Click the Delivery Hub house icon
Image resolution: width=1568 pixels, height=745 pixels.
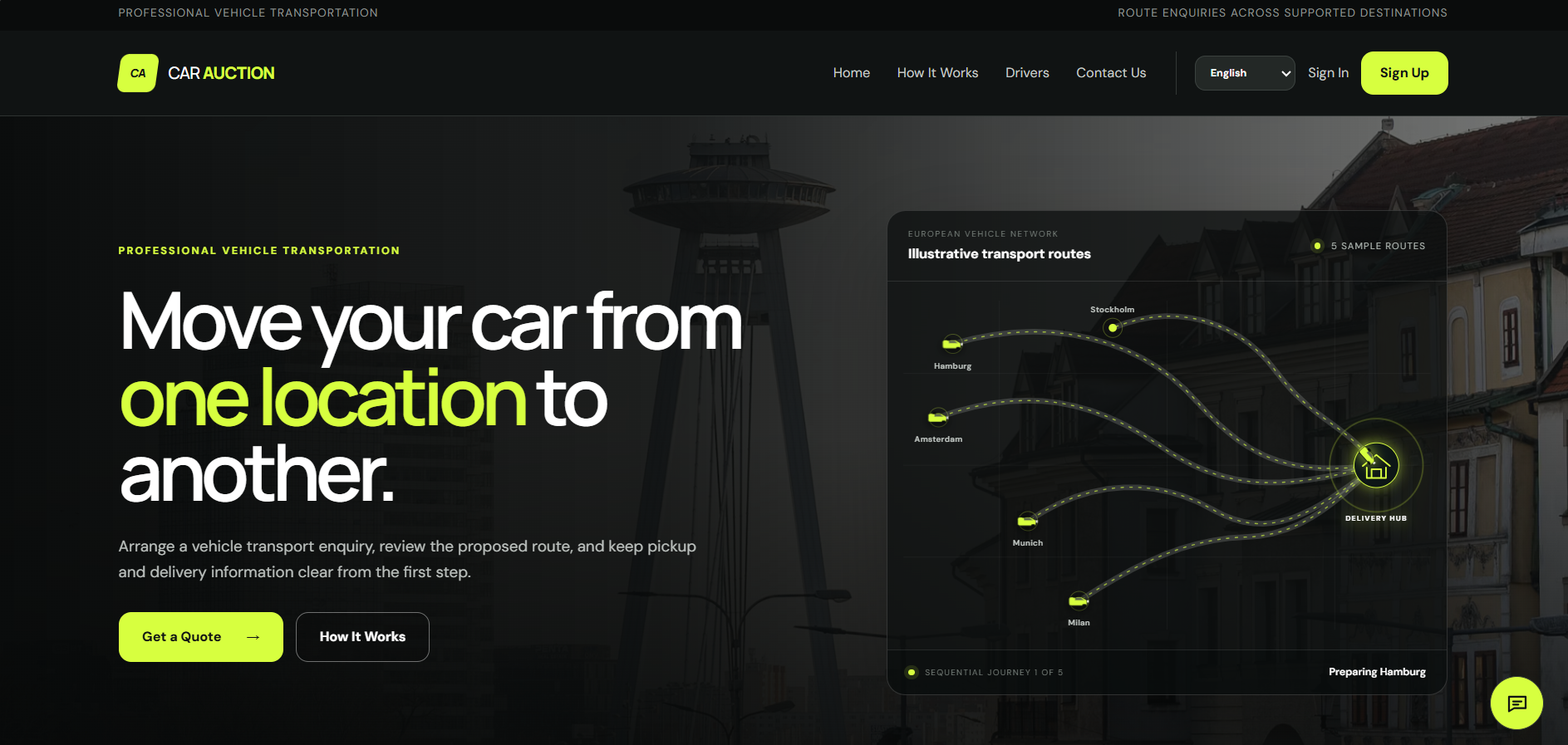[x=1376, y=466]
